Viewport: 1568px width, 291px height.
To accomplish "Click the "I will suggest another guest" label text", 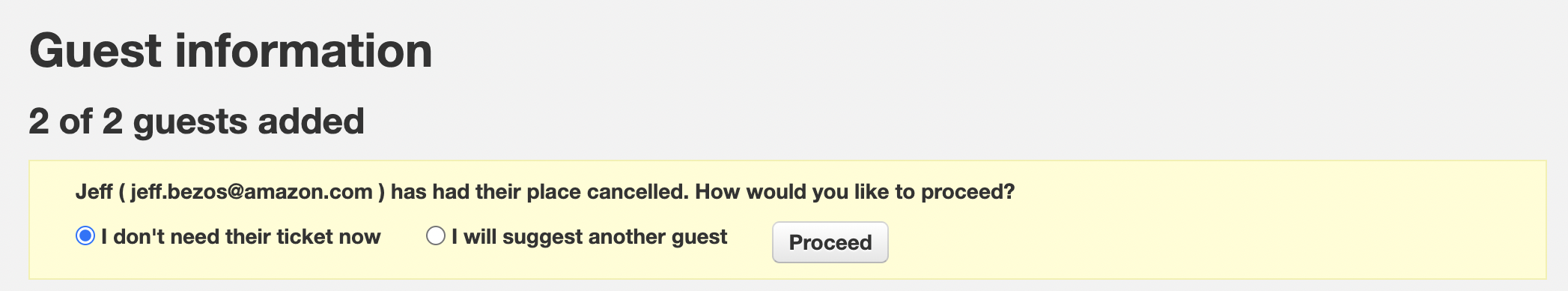I will click(x=589, y=237).
